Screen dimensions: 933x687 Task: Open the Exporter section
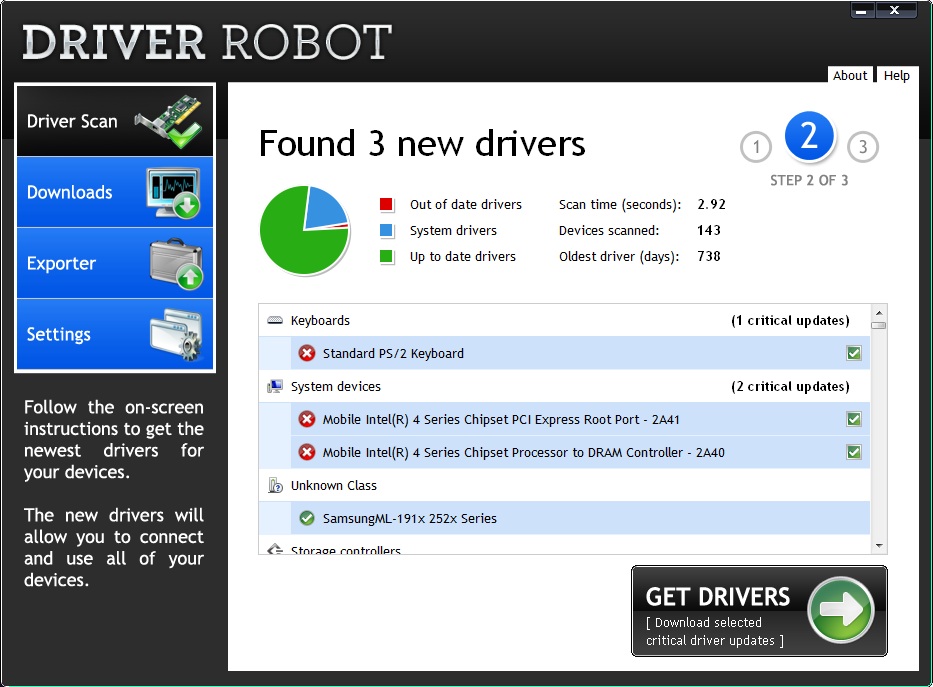pyautogui.click(x=115, y=263)
